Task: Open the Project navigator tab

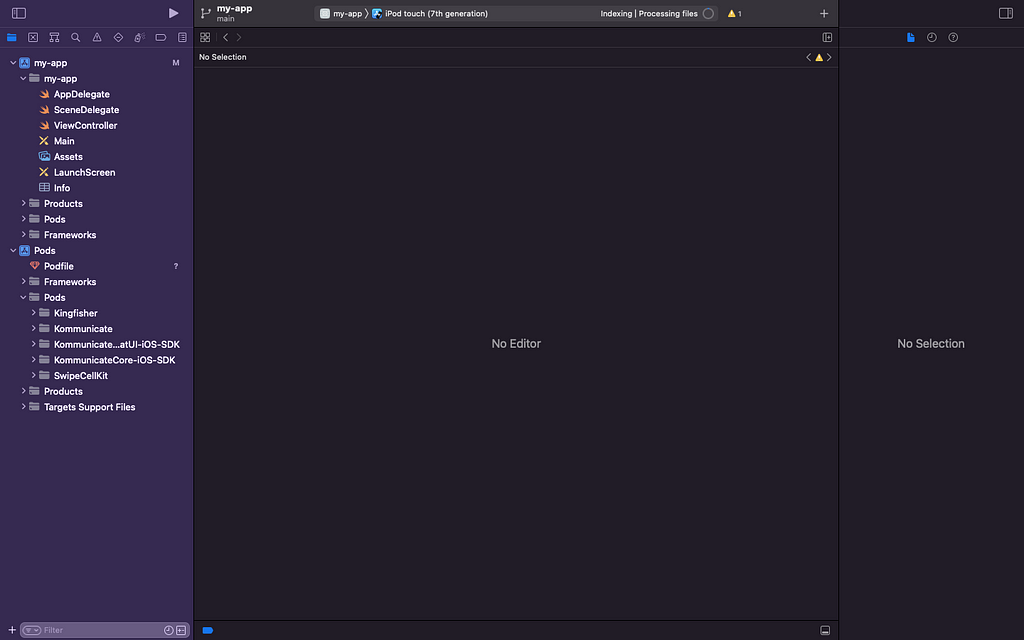Action: point(12,37)
